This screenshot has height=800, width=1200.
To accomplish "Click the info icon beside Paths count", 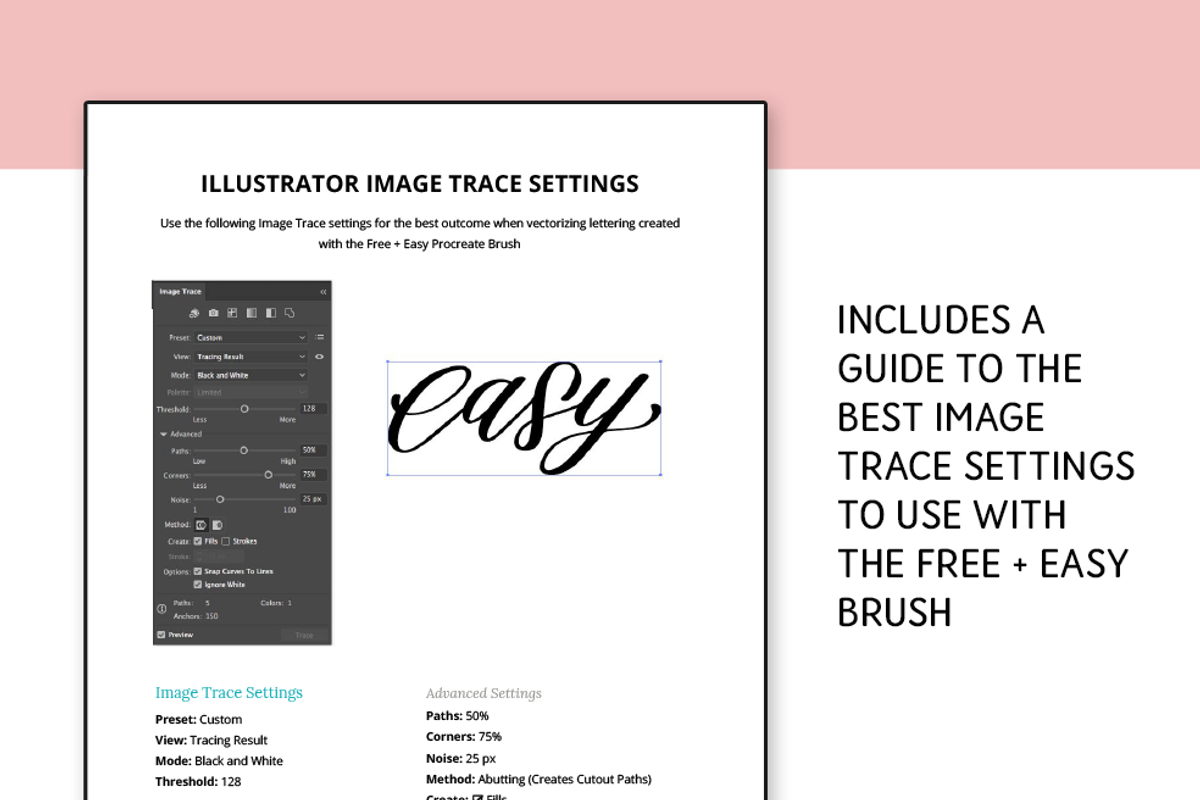I will tap(161, 609).
